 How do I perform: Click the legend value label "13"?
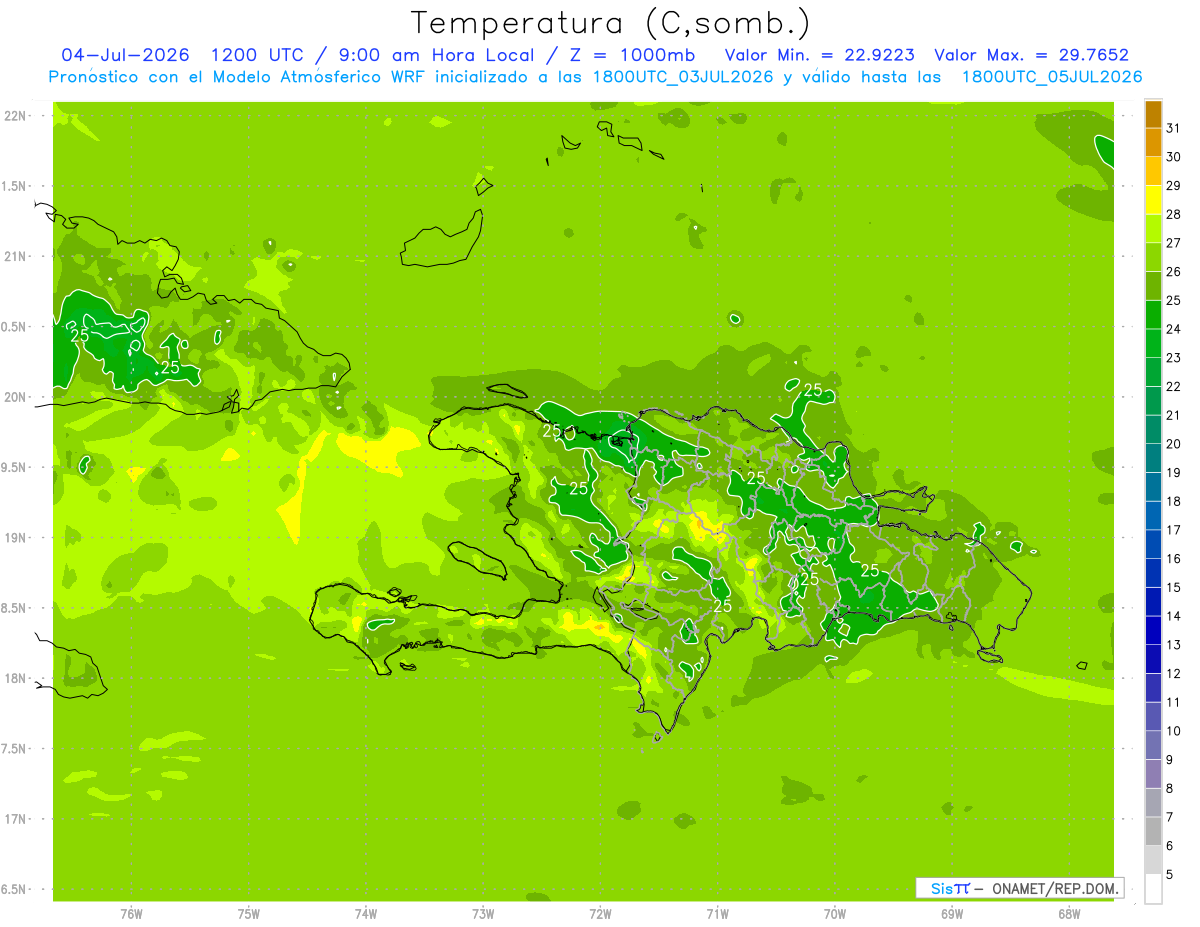tap(1174, 645)
